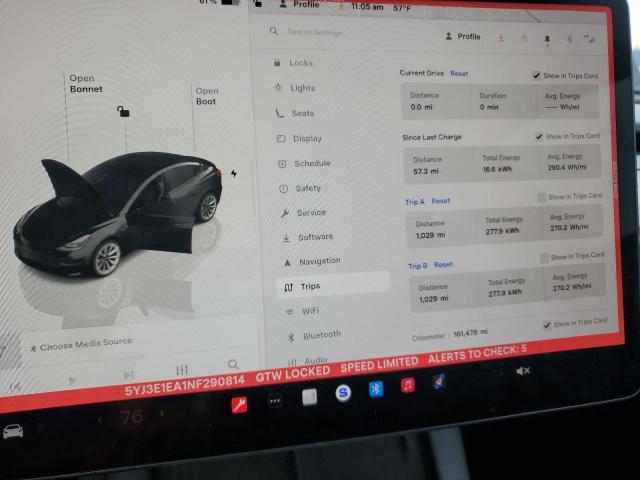Image resolution: width=640 pixels, height=480 pixels.
Task: Open the white notepad app icon
Action: [309, 397]
